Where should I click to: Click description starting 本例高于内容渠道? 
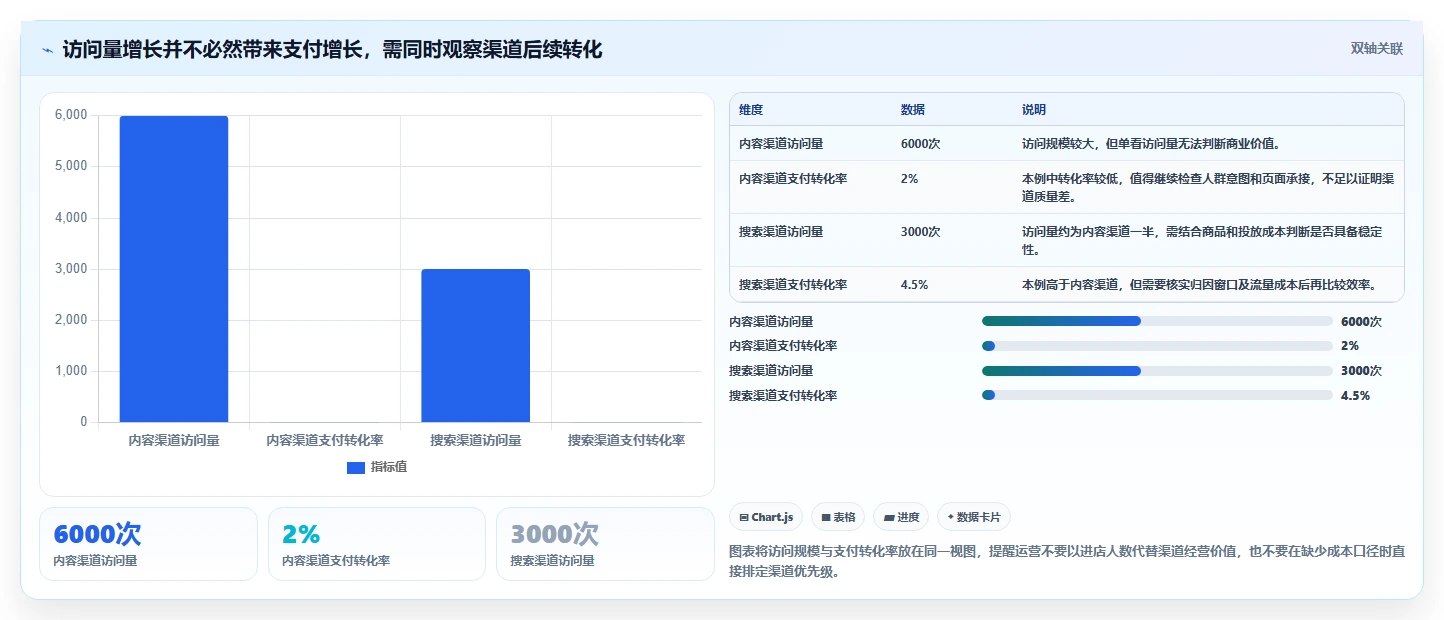[1199, 285]
